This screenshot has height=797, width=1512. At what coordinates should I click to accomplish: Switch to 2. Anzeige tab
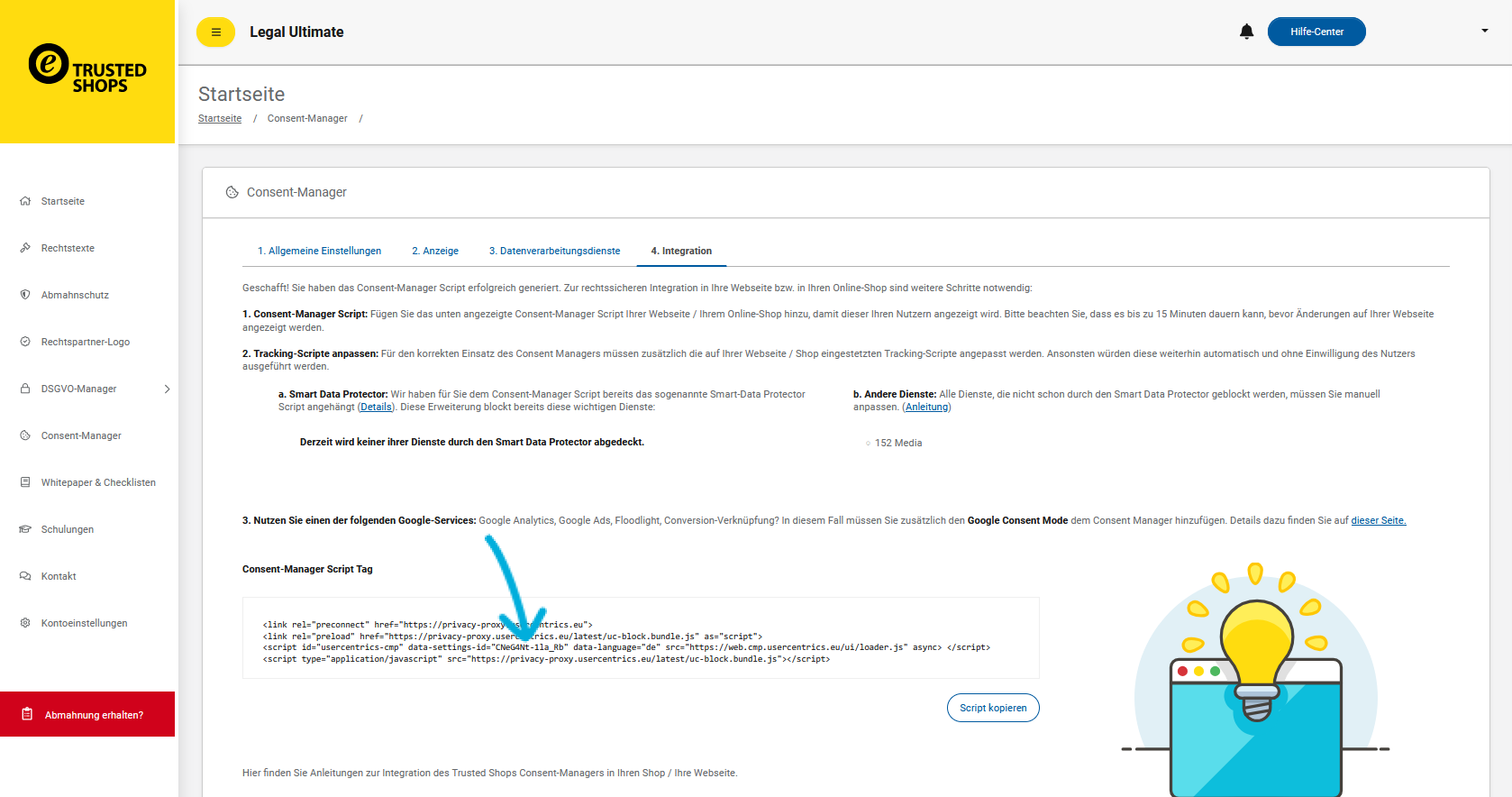435,251
